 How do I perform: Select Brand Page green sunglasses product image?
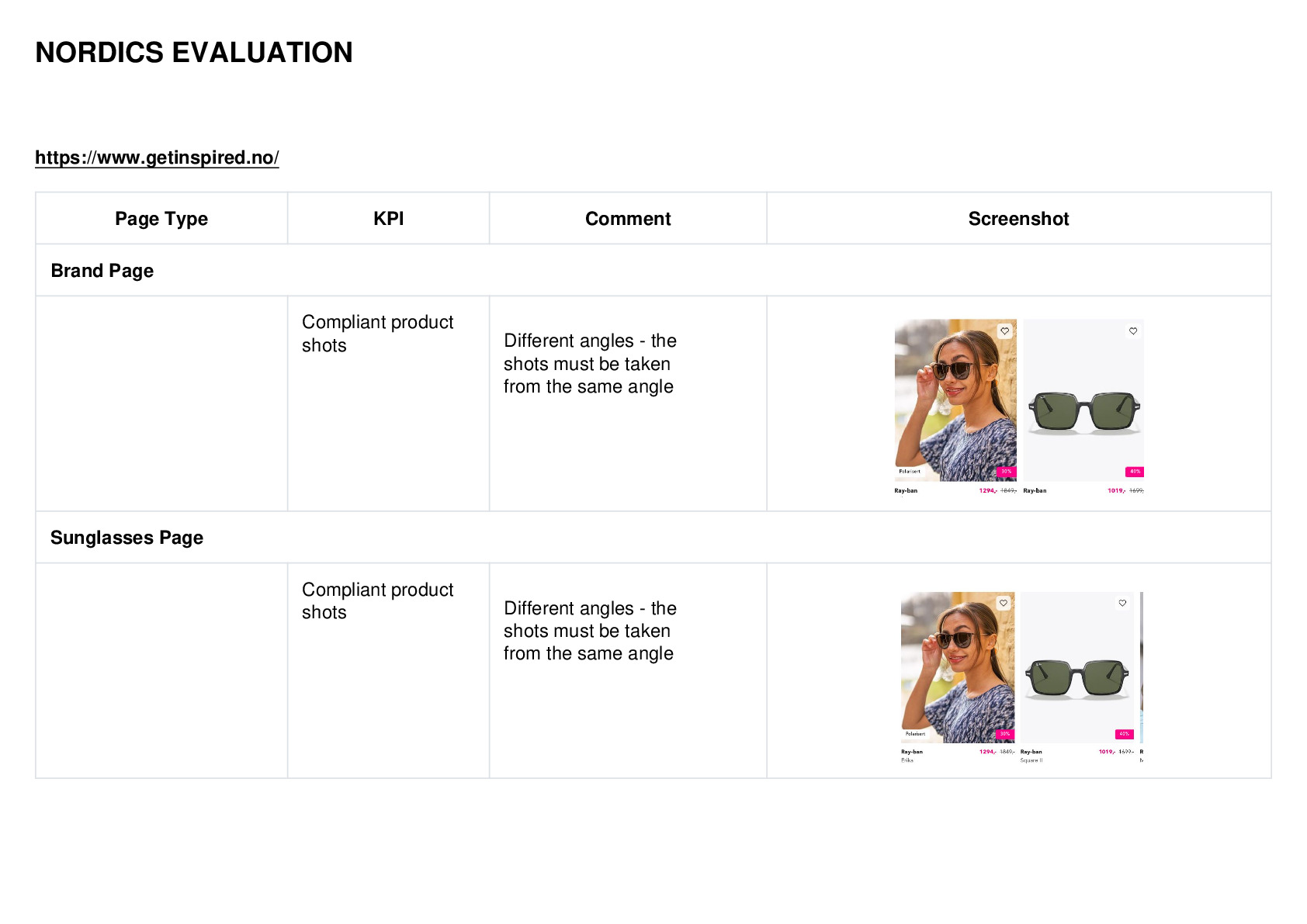[1083, 400]
